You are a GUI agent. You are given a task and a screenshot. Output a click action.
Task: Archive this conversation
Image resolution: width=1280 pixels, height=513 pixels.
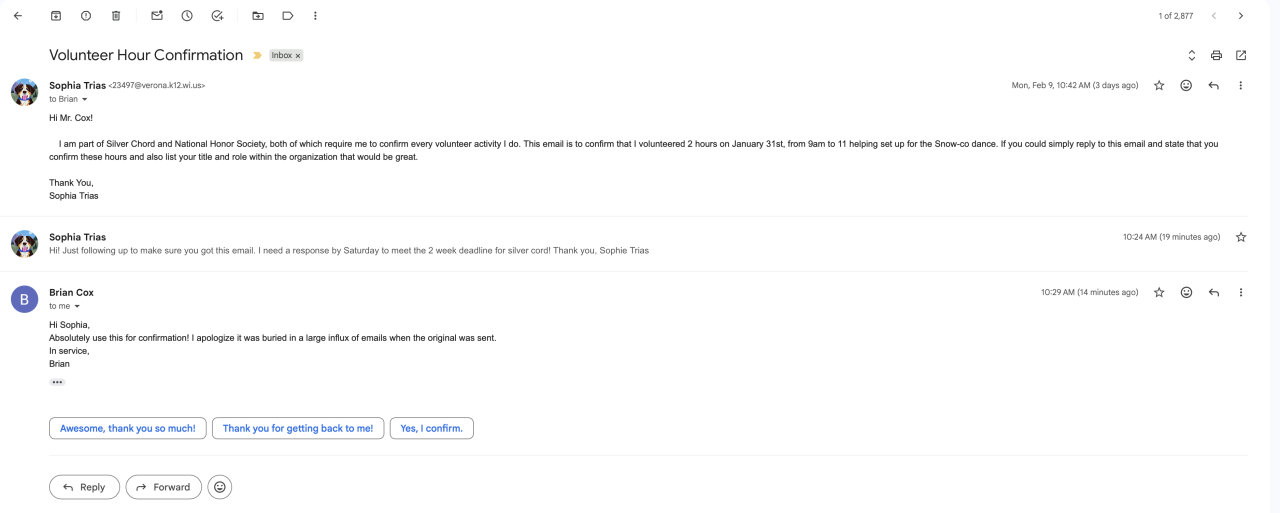pos(56,16)
